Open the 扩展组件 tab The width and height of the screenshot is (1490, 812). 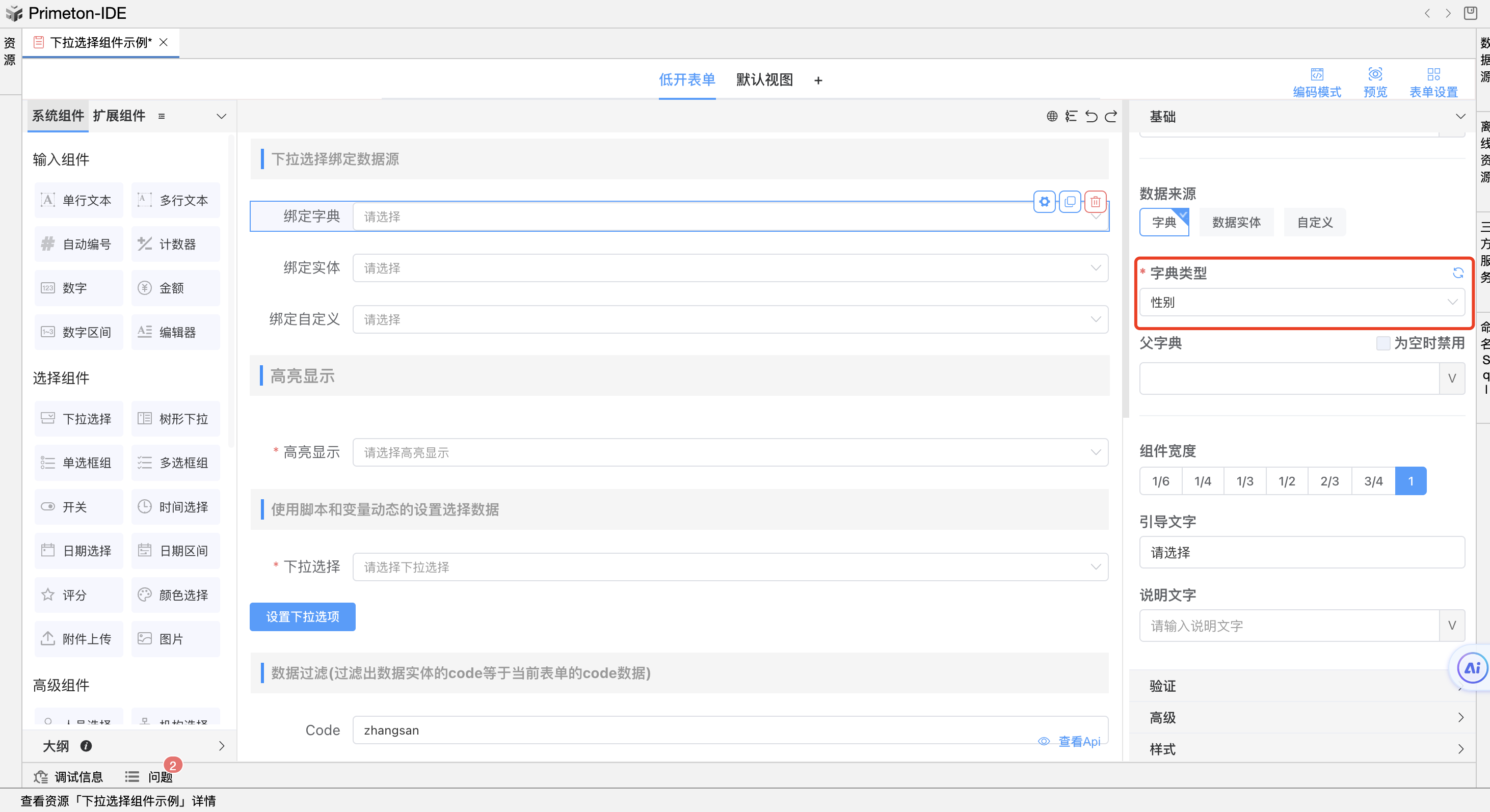(119, 116)
